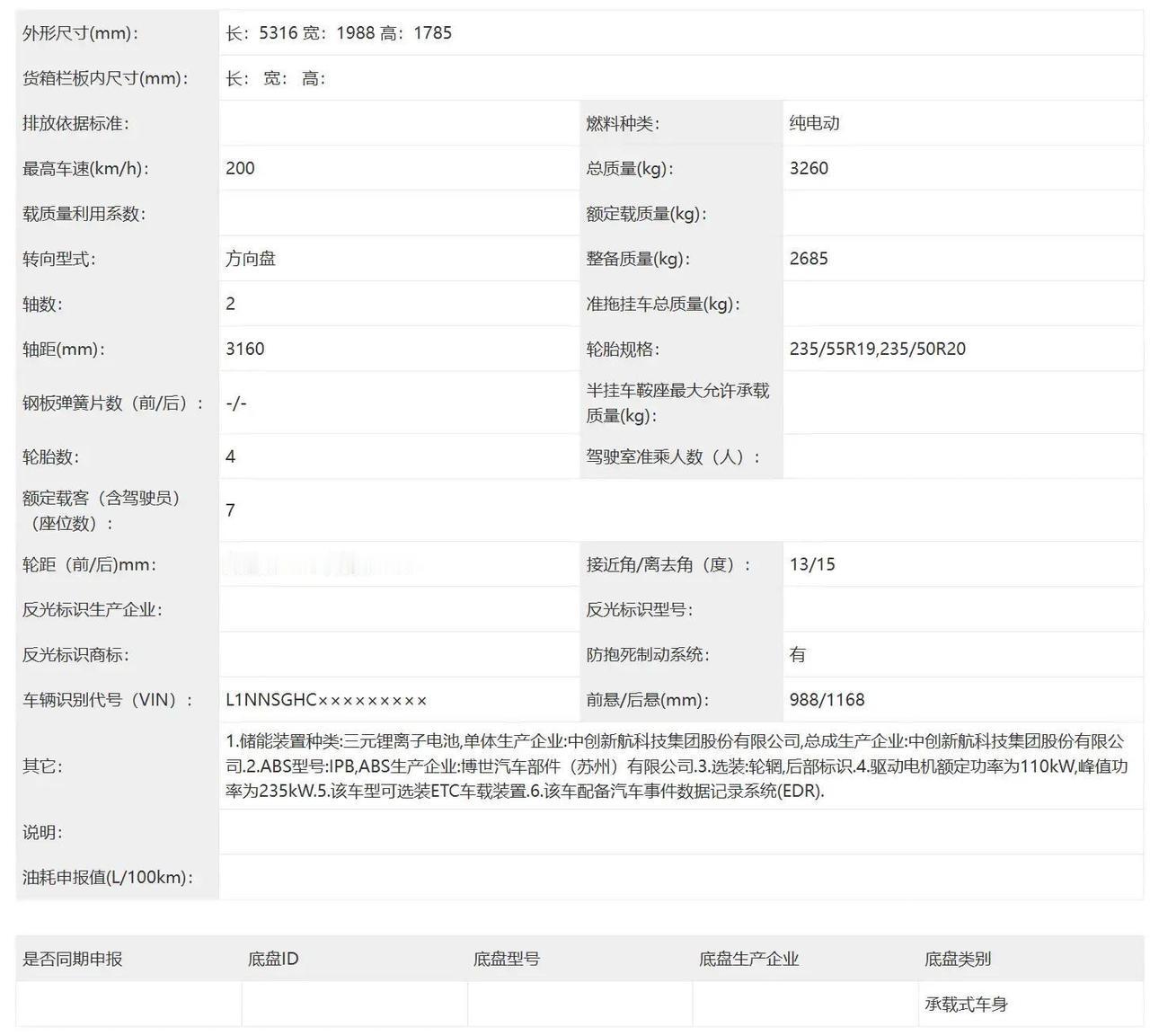Select the top speed value 200
The width and height of the screenshot is (1150, 1036).
click(x=240, y=168)
